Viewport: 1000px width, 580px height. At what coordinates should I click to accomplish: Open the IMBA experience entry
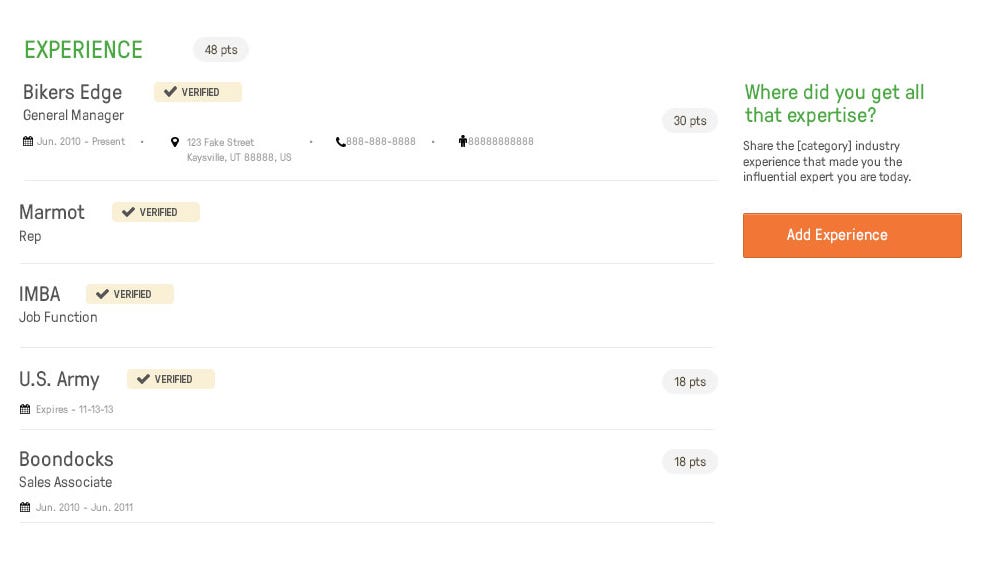tap(40, 294)
